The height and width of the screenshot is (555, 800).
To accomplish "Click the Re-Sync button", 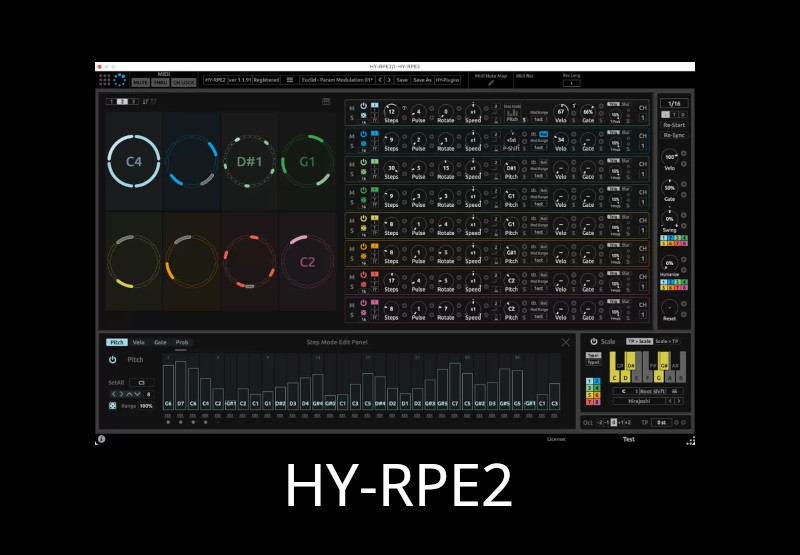I will [674, 135].
